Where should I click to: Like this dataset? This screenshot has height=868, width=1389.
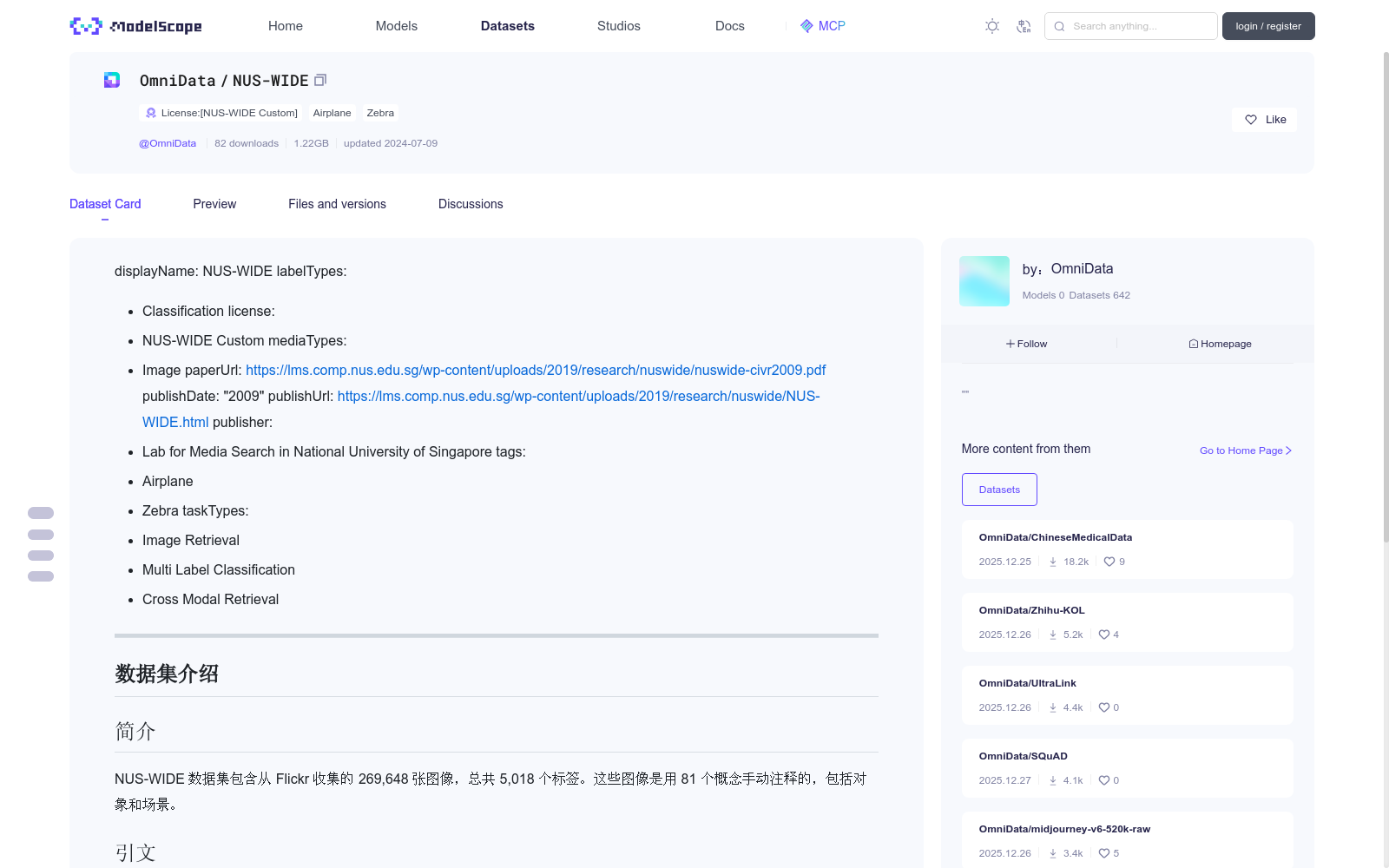[1264, 120]
